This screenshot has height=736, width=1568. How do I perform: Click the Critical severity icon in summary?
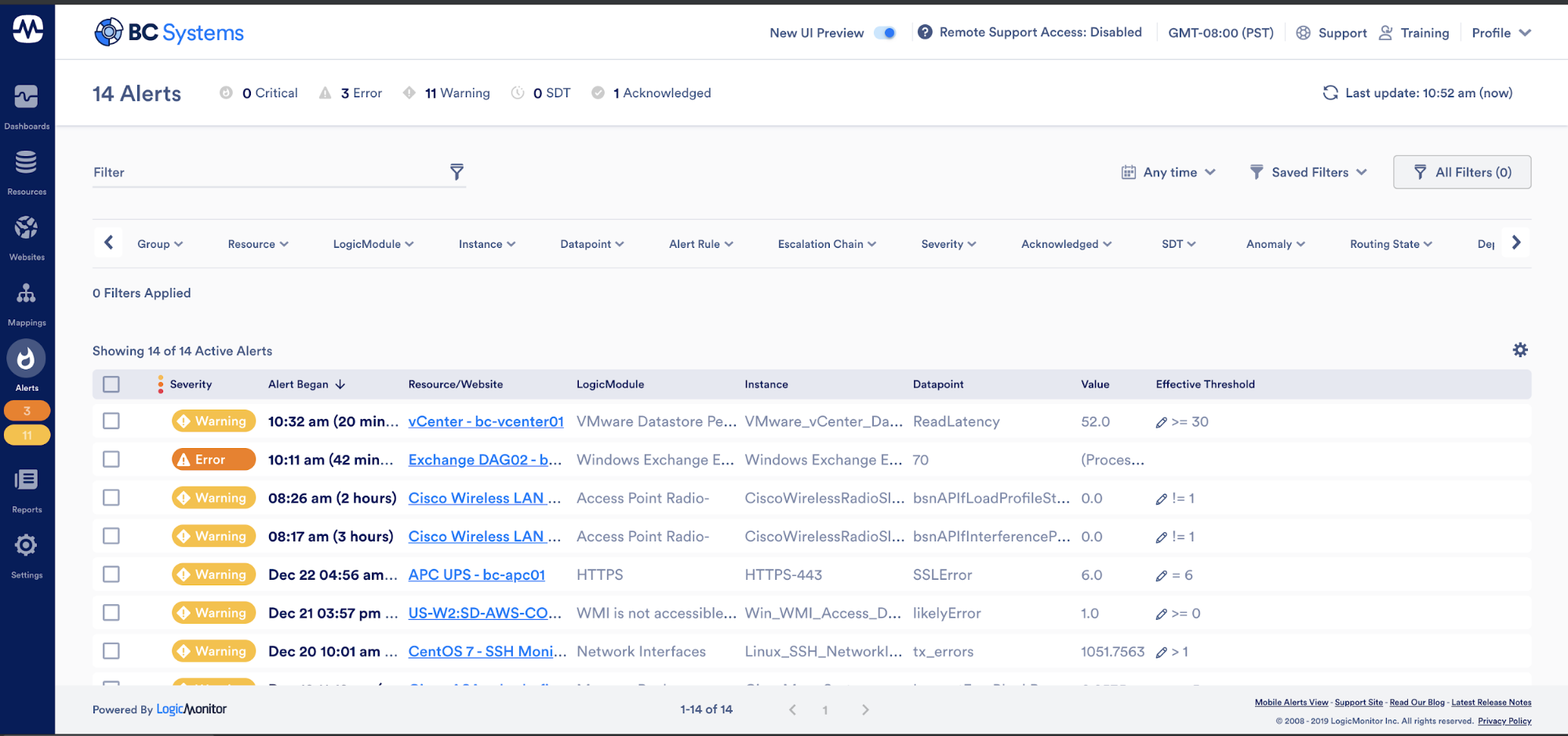(226, 93)
